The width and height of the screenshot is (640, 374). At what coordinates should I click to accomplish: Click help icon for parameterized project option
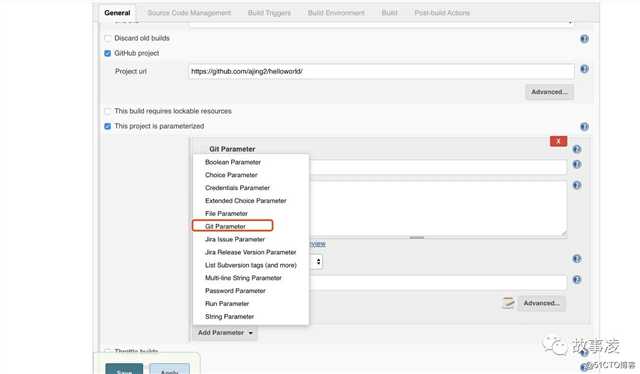pyautogui.click(x=584, y=127)
